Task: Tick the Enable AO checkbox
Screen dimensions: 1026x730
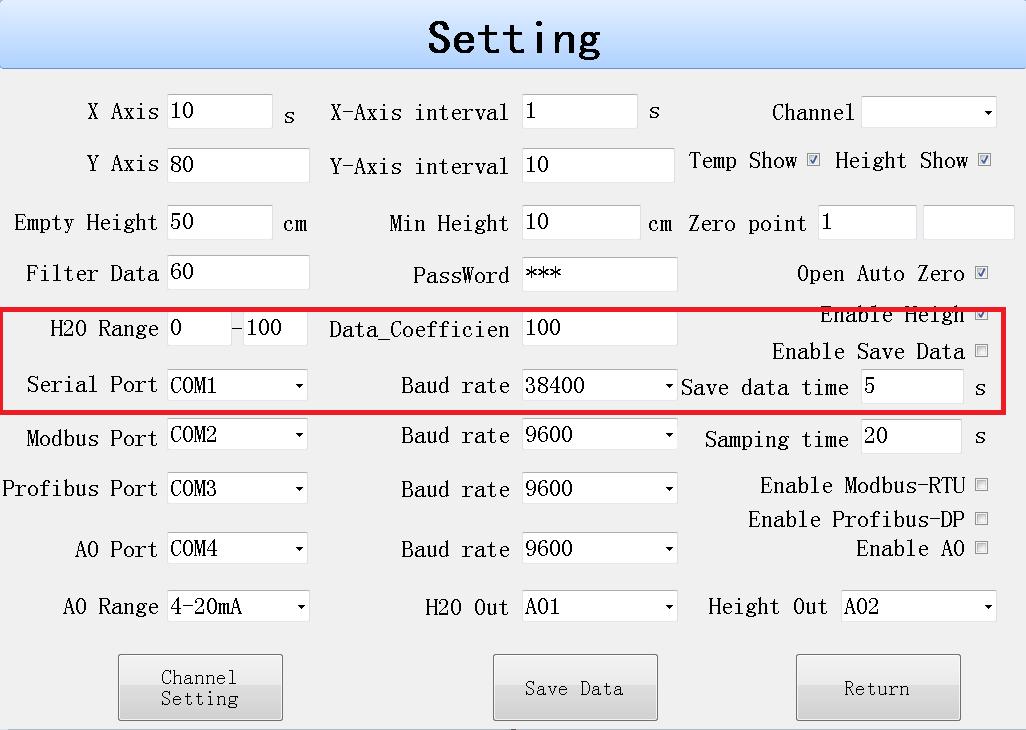Action: (x=981, y=548)
